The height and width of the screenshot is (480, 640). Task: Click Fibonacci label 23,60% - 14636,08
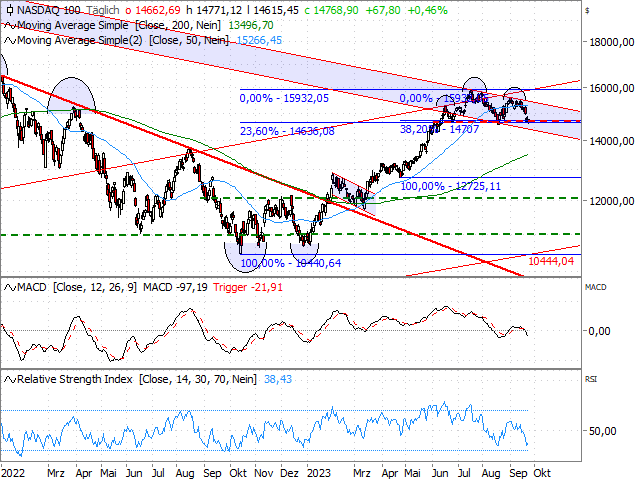tap(287, 131)
